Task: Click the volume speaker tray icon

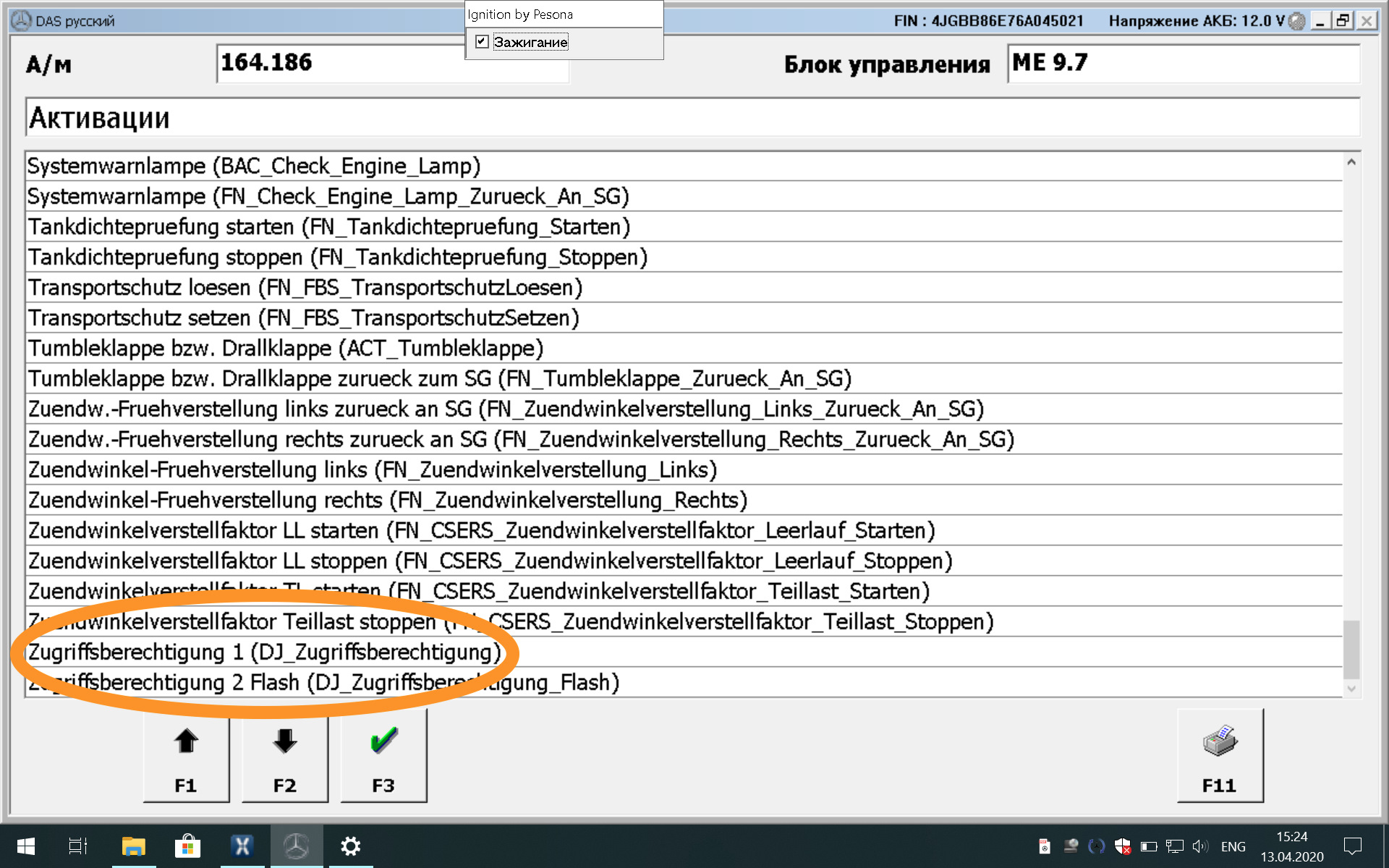Action: [1200, 846]
